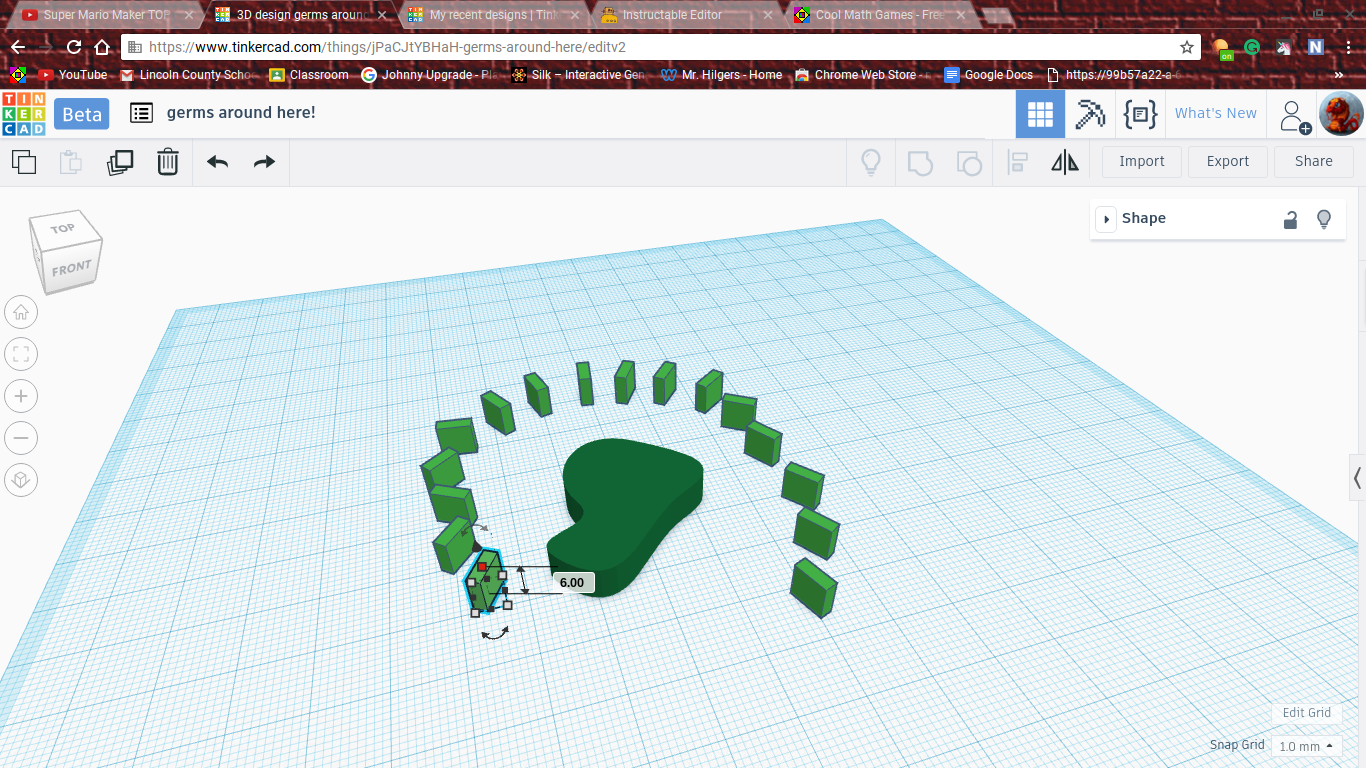
Task: Open the Blocks pickaxe mode
Action: tap(1090, 114)
